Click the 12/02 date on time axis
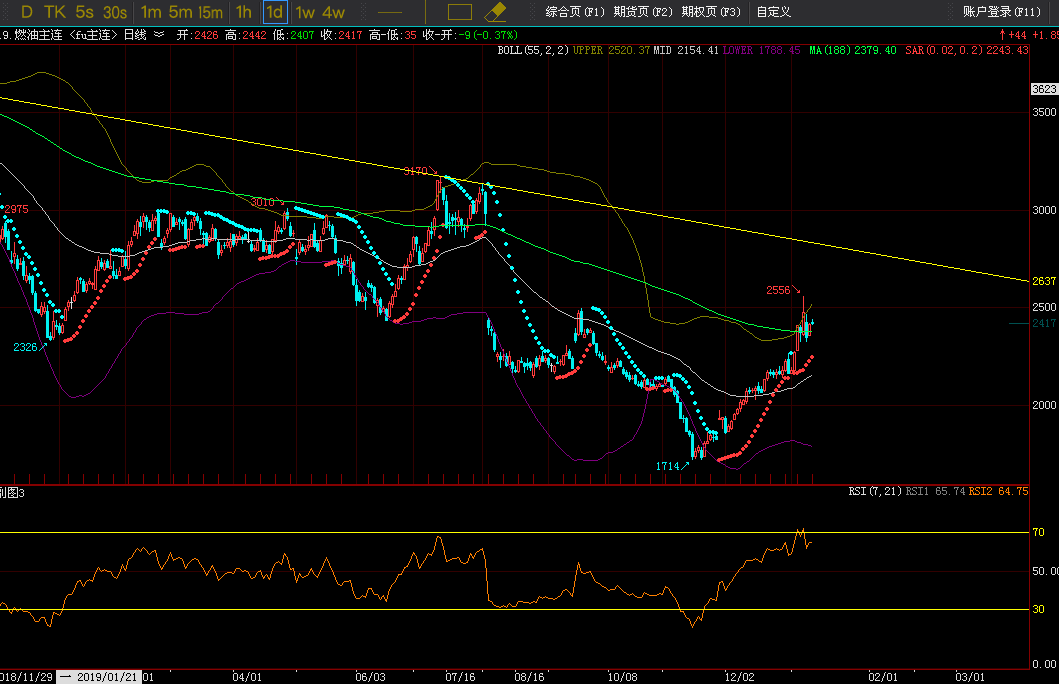This screenshot has height=684, width=1059. 740,677
